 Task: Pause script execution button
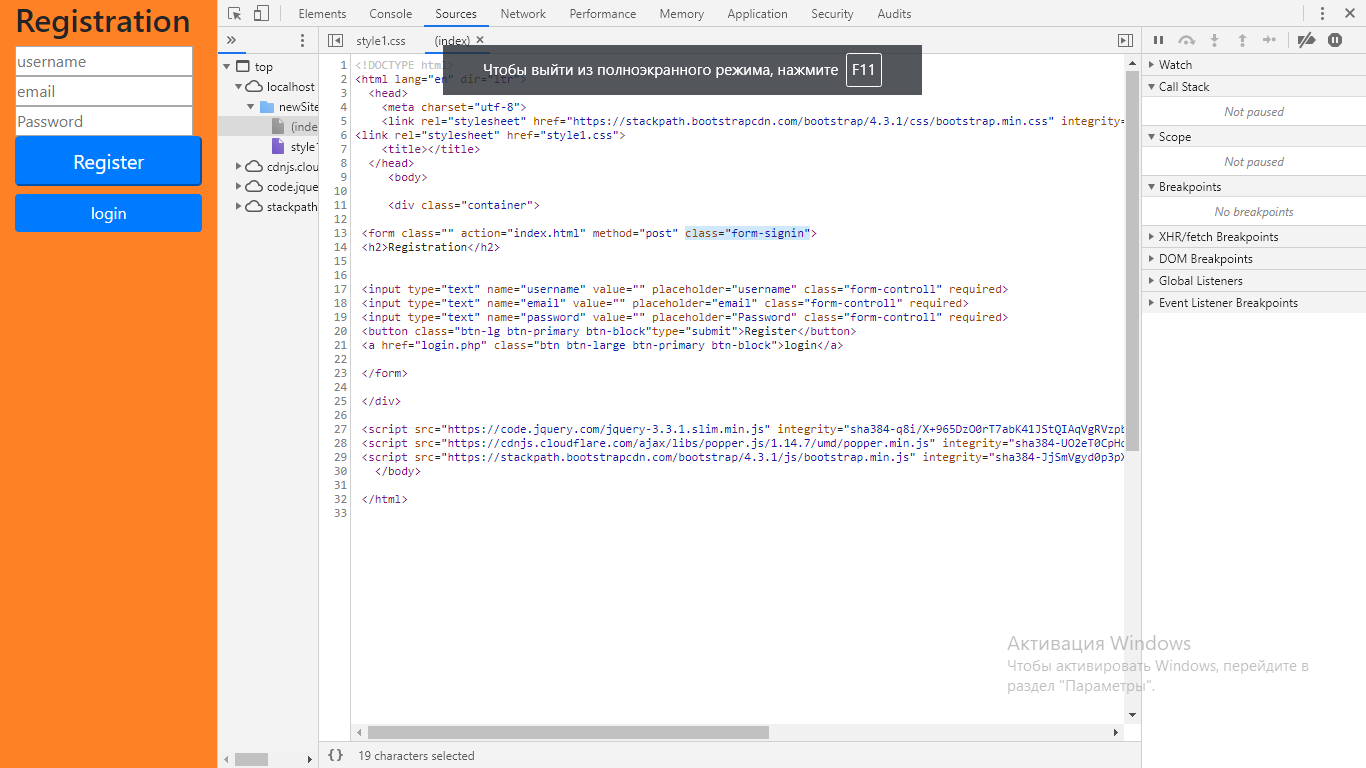pyautogui.click(x=1158, y=40)
